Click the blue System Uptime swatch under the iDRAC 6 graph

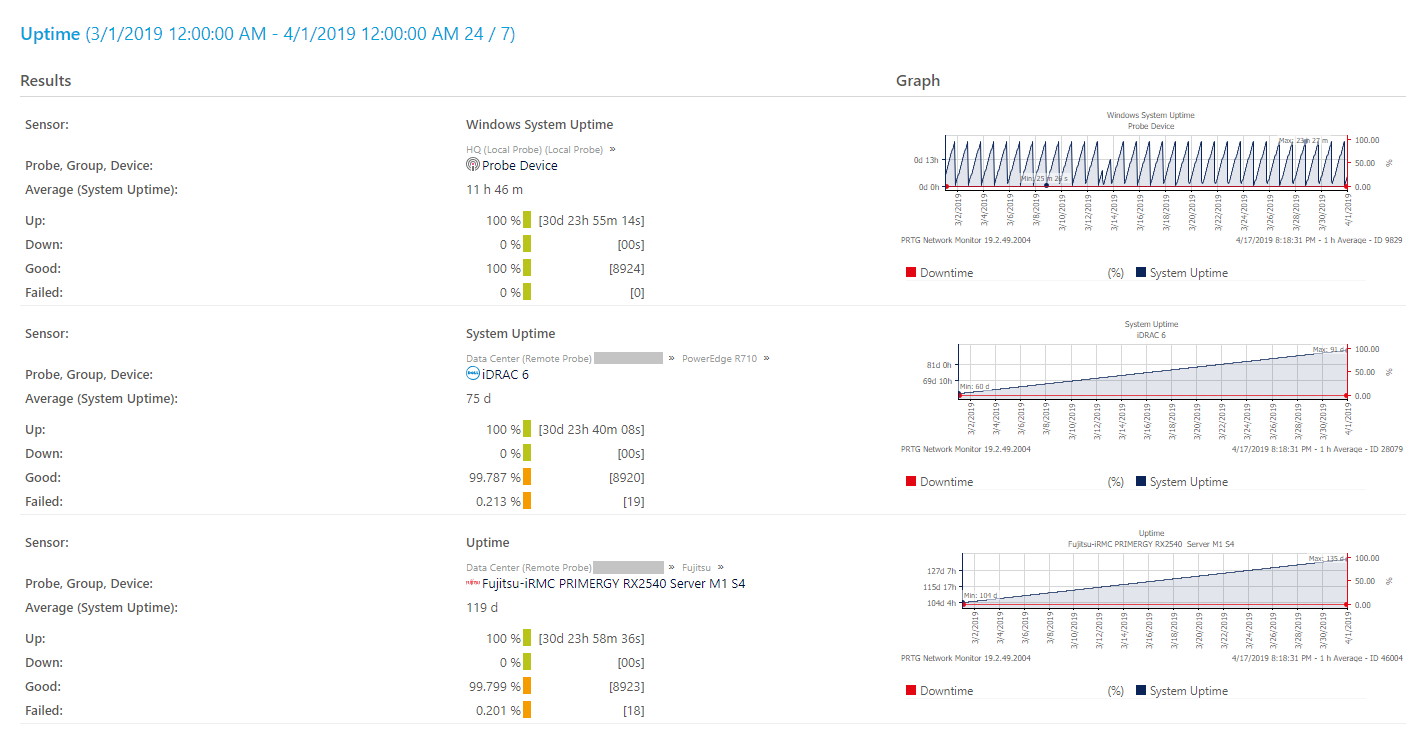(x=1141, y=482)
